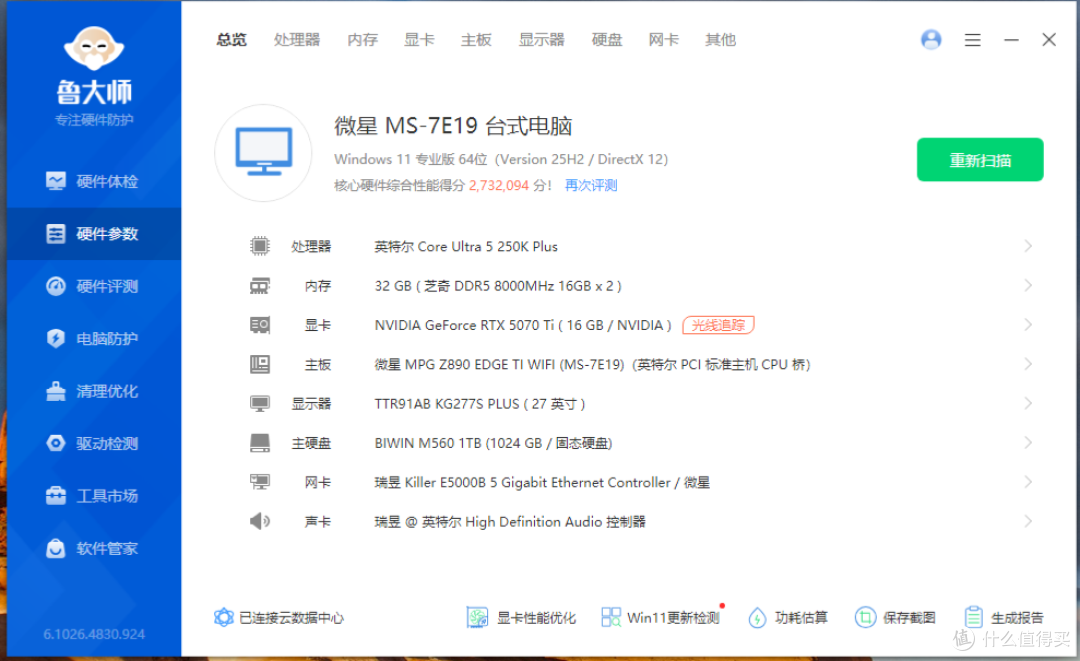Click the 显卡性能优化 icon

click(477, 617)
